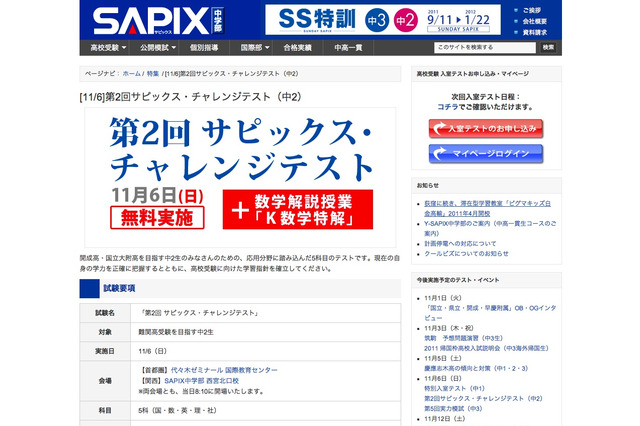Open the ご挨拶 header link
This screenshot has height=426, width=640.
[x=532, y=10]
